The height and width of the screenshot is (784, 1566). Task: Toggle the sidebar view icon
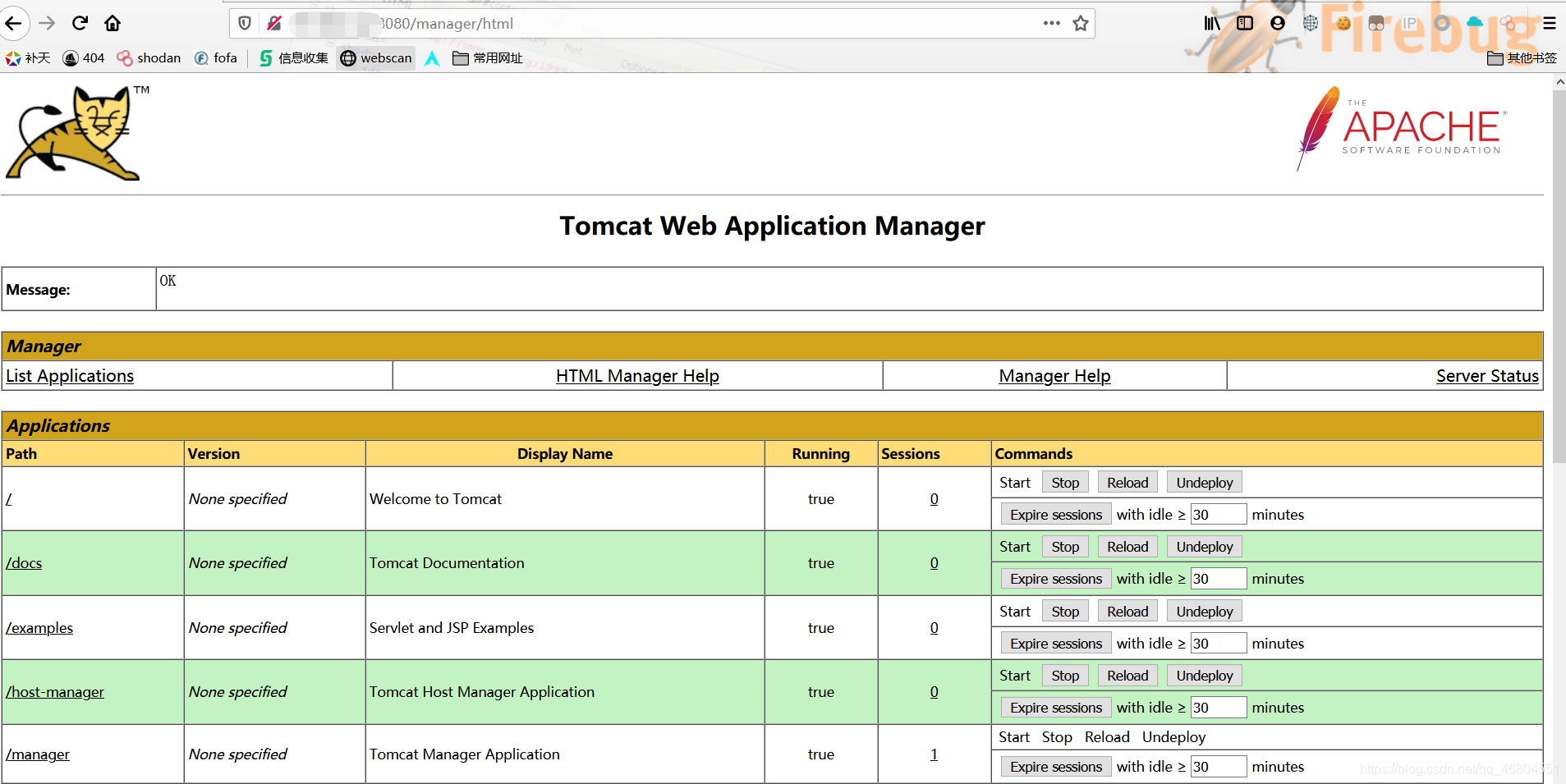click(1245, 23)
